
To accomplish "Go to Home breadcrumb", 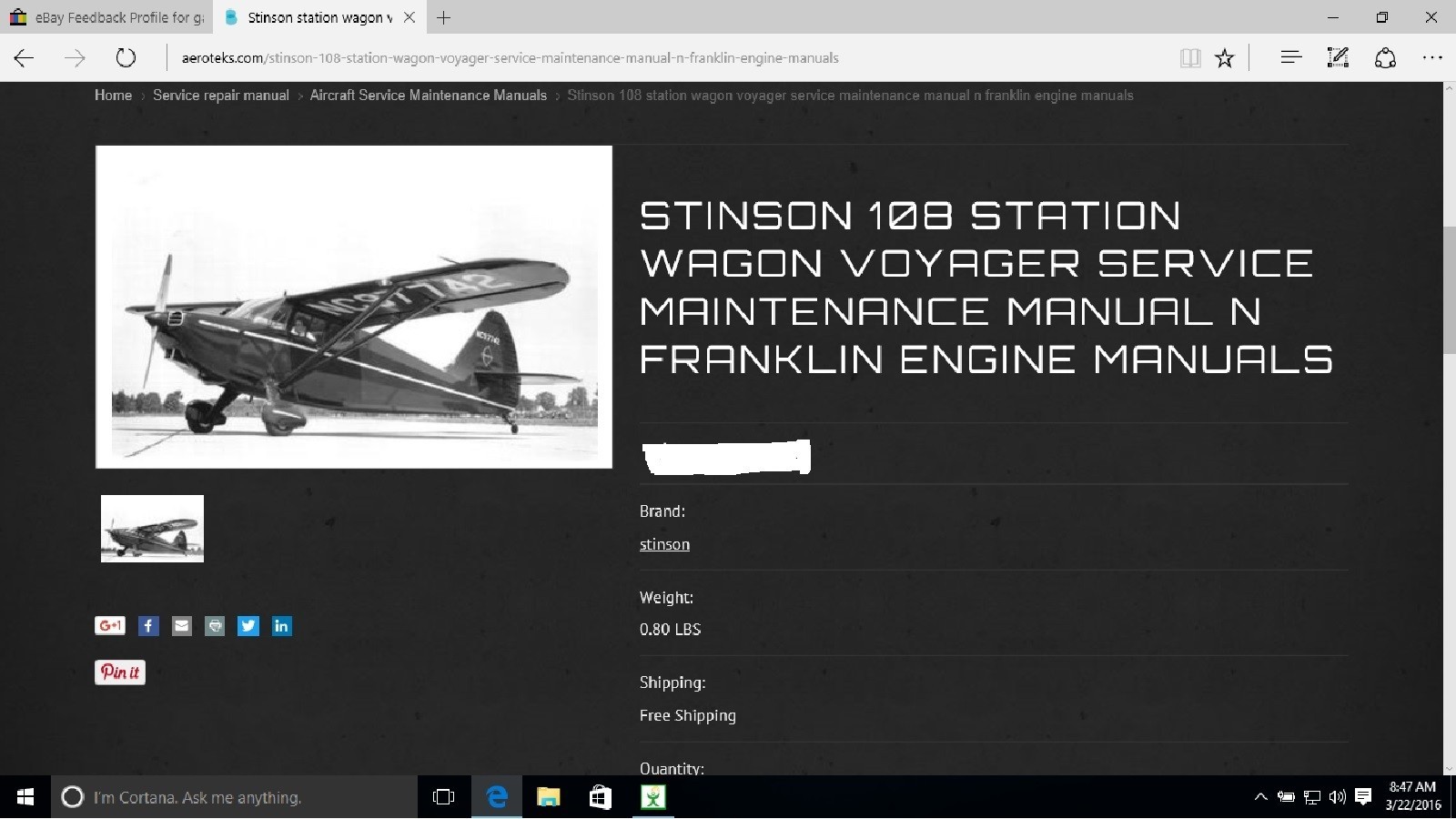I will point(113,96).
